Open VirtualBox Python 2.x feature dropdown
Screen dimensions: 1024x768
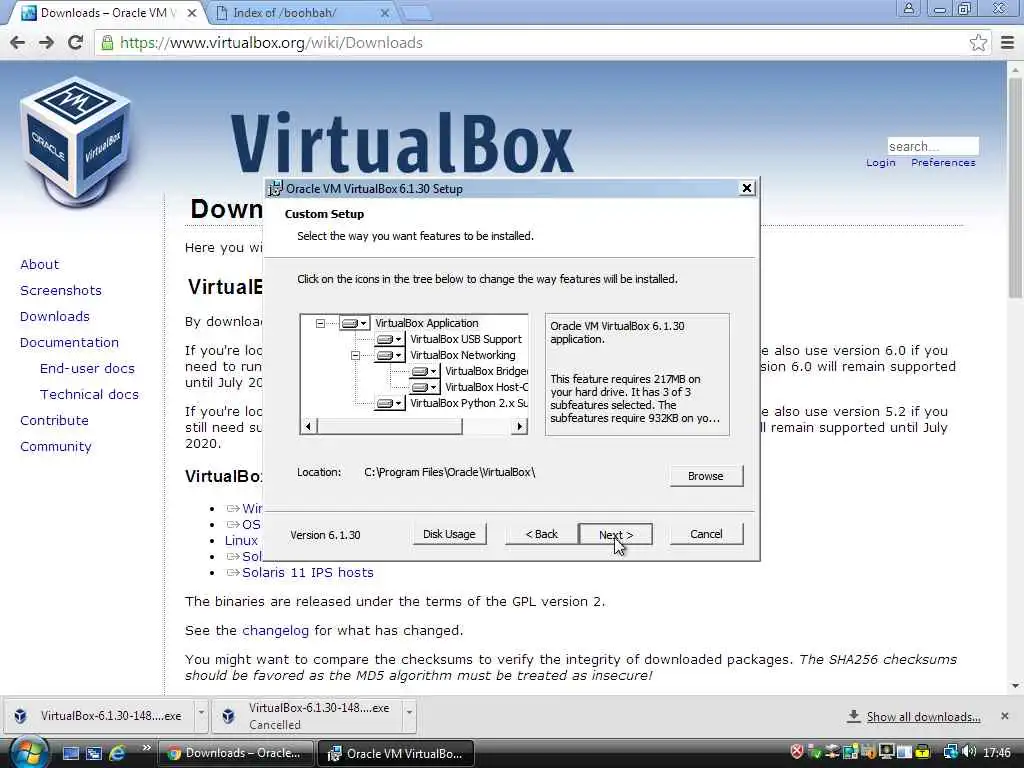[x=389, y=404]
